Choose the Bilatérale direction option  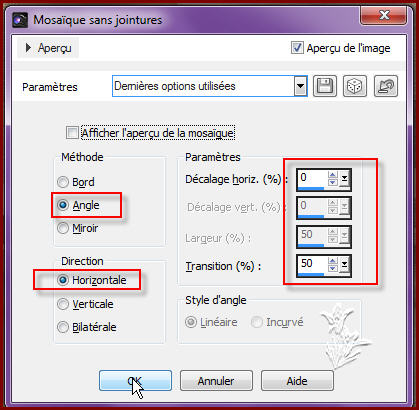[x=63, y=327]
